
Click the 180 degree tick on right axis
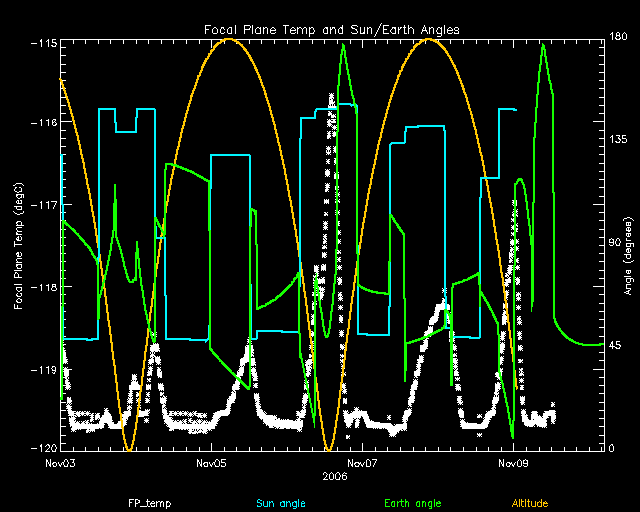(616, 38)
